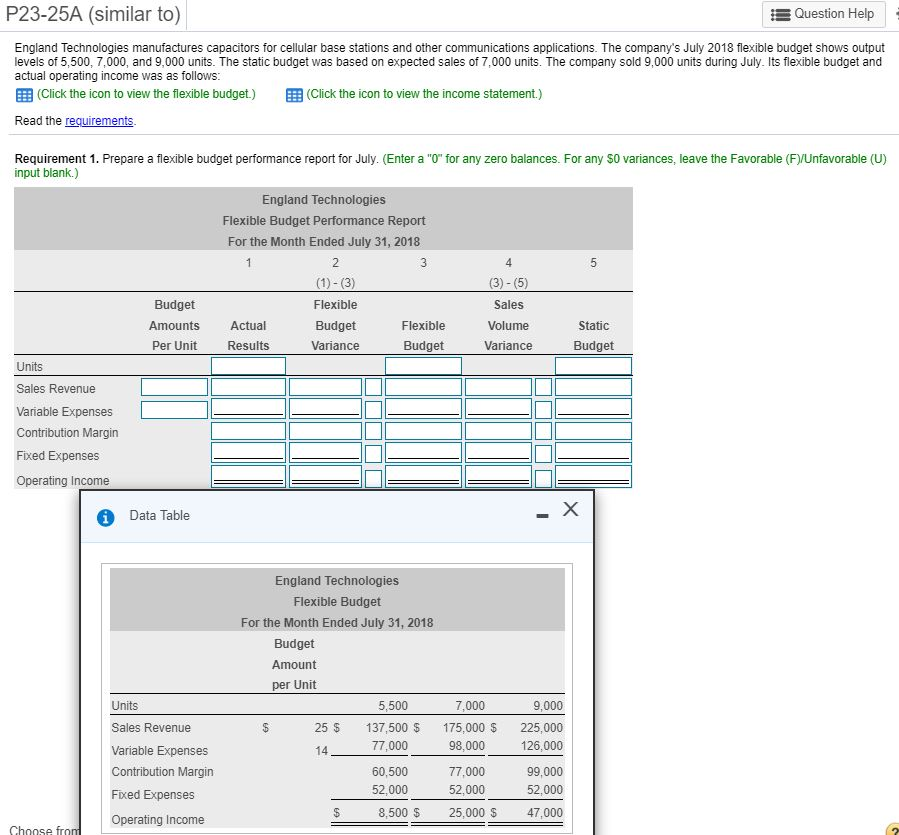
Task: Select Fixed Expenses Static Budget field
Action: point(593,452)
